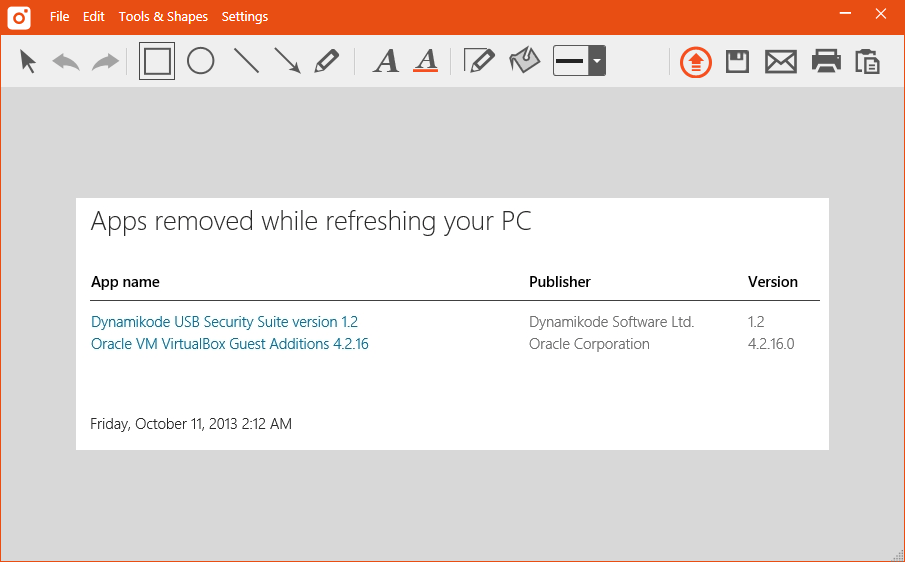
Task: Click the Version column header
Action: pos(773,282)
